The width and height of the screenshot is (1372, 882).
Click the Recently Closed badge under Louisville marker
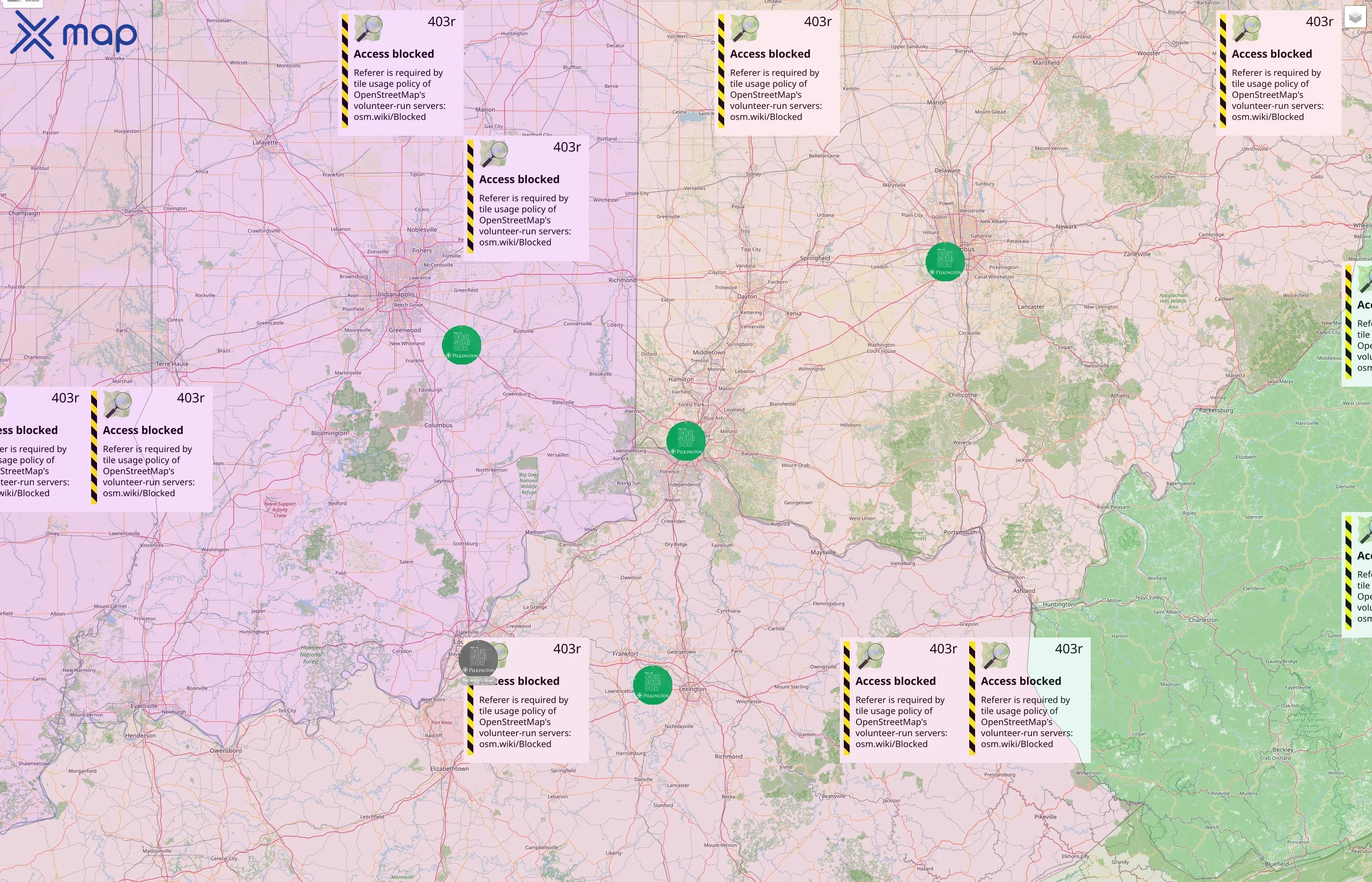point(478,681)
